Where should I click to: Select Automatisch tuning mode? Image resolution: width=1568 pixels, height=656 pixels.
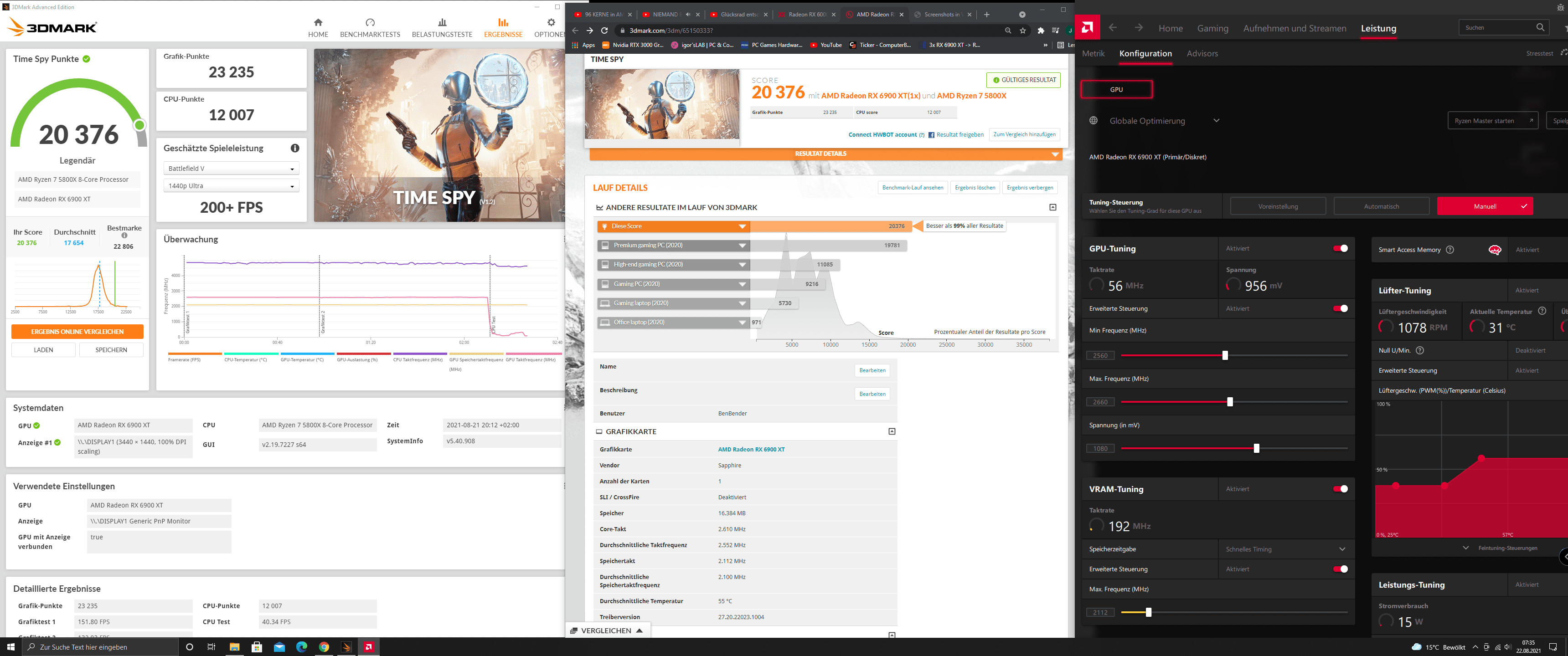[1381, 206]
